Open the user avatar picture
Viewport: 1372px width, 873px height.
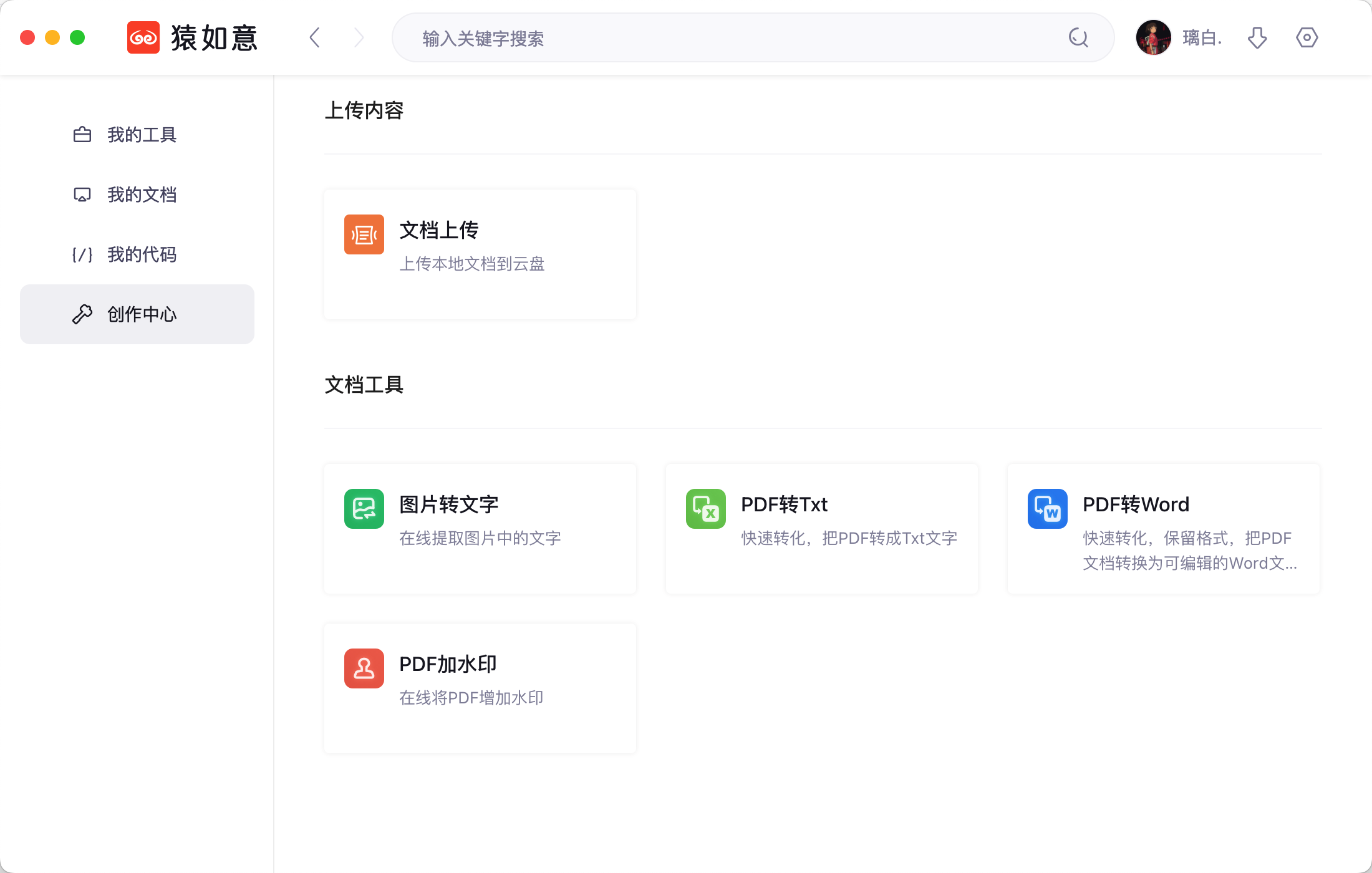tap(1153, 37)
